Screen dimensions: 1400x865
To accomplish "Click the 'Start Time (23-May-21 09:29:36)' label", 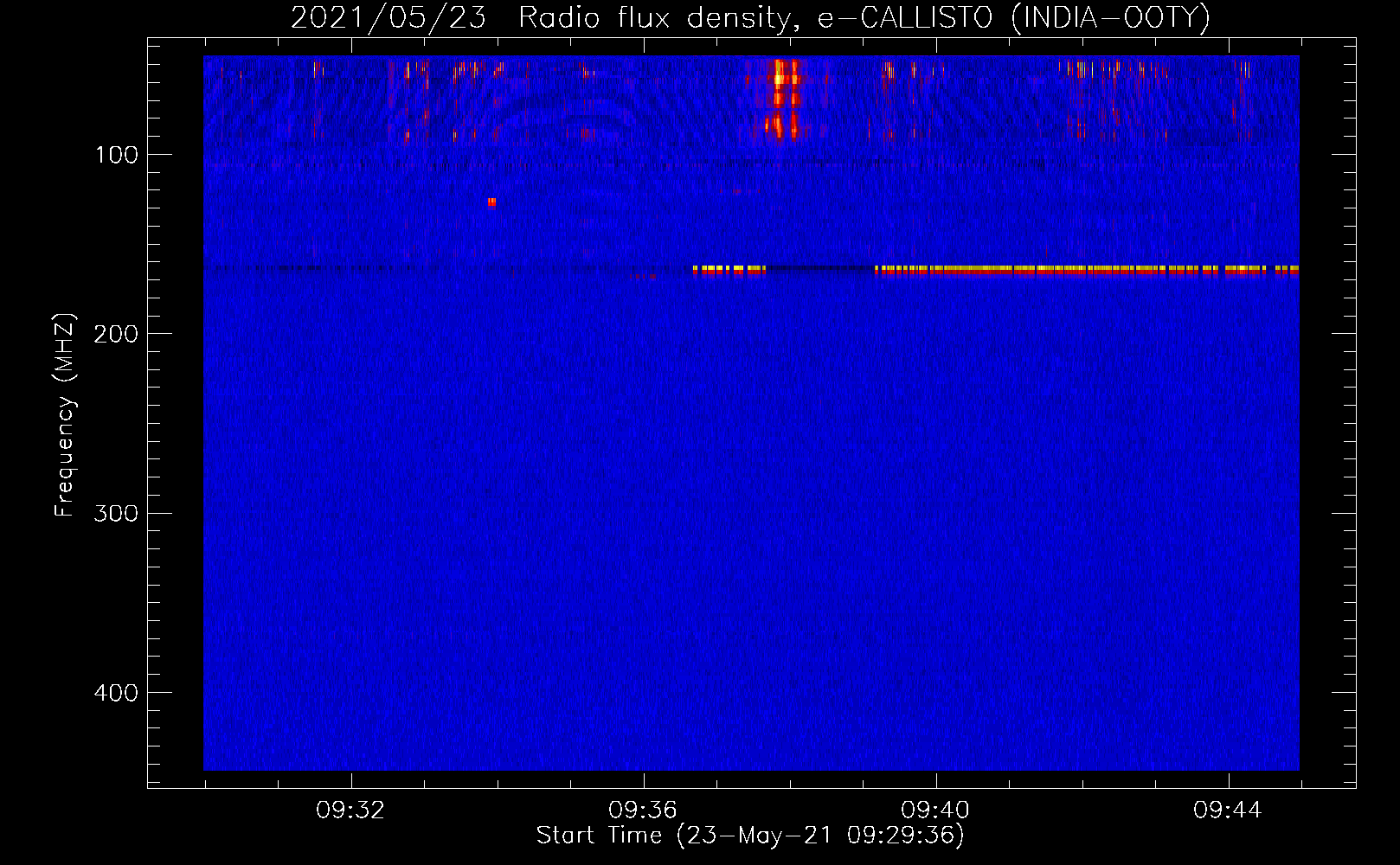I will (750, 836).
